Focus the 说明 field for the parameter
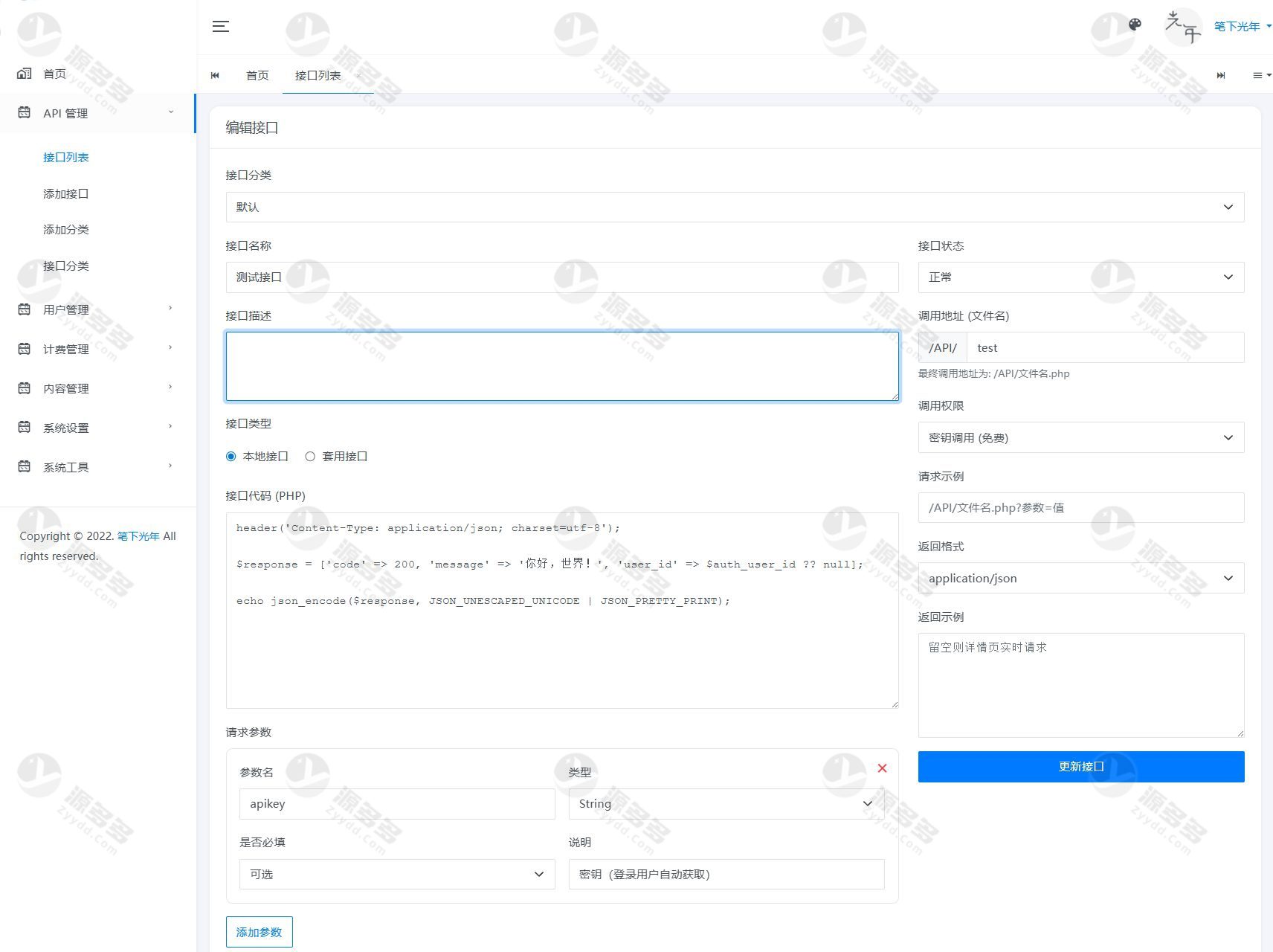 pyautogui.click(x=726, y=875)
